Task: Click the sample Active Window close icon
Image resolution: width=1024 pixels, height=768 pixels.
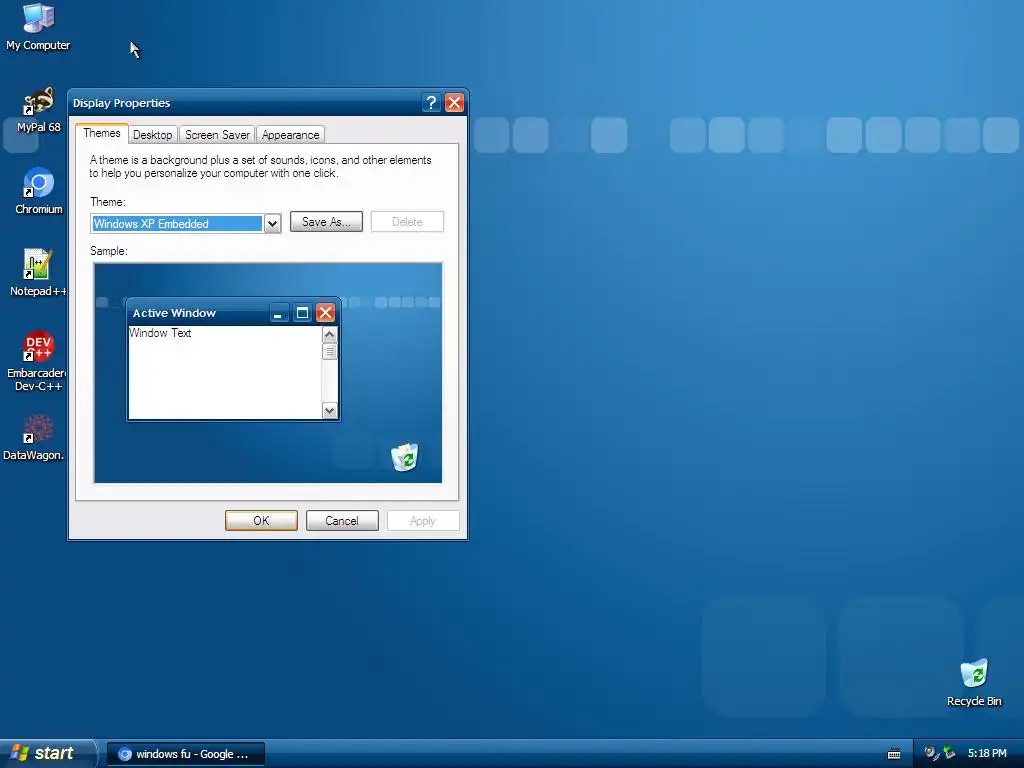Action: tap(325, 313)
